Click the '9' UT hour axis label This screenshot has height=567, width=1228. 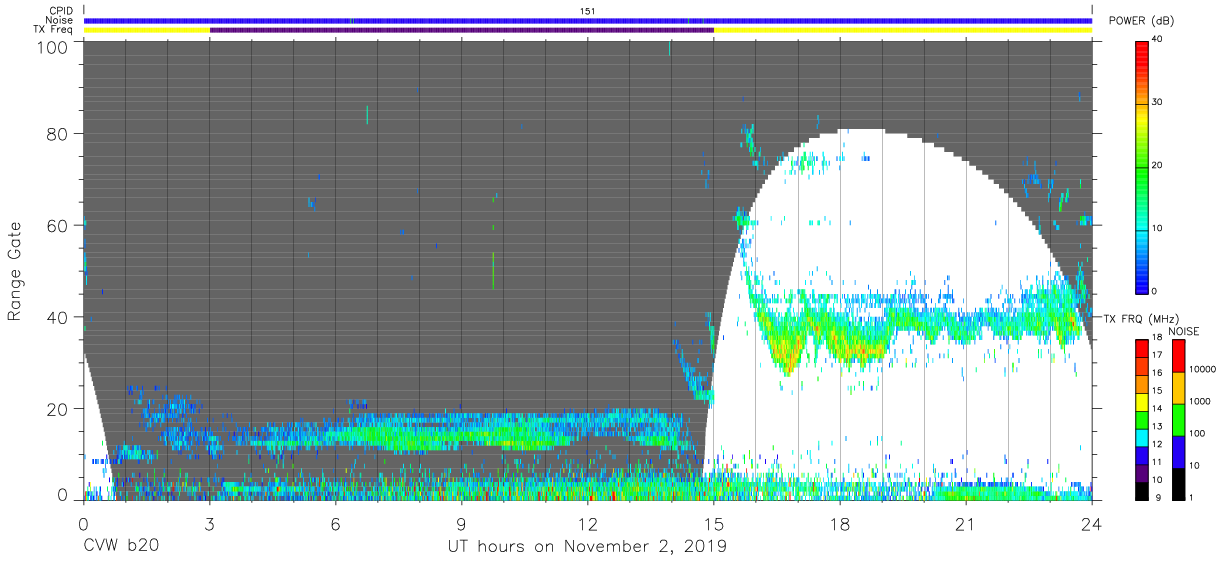click(x=462, y=524)
